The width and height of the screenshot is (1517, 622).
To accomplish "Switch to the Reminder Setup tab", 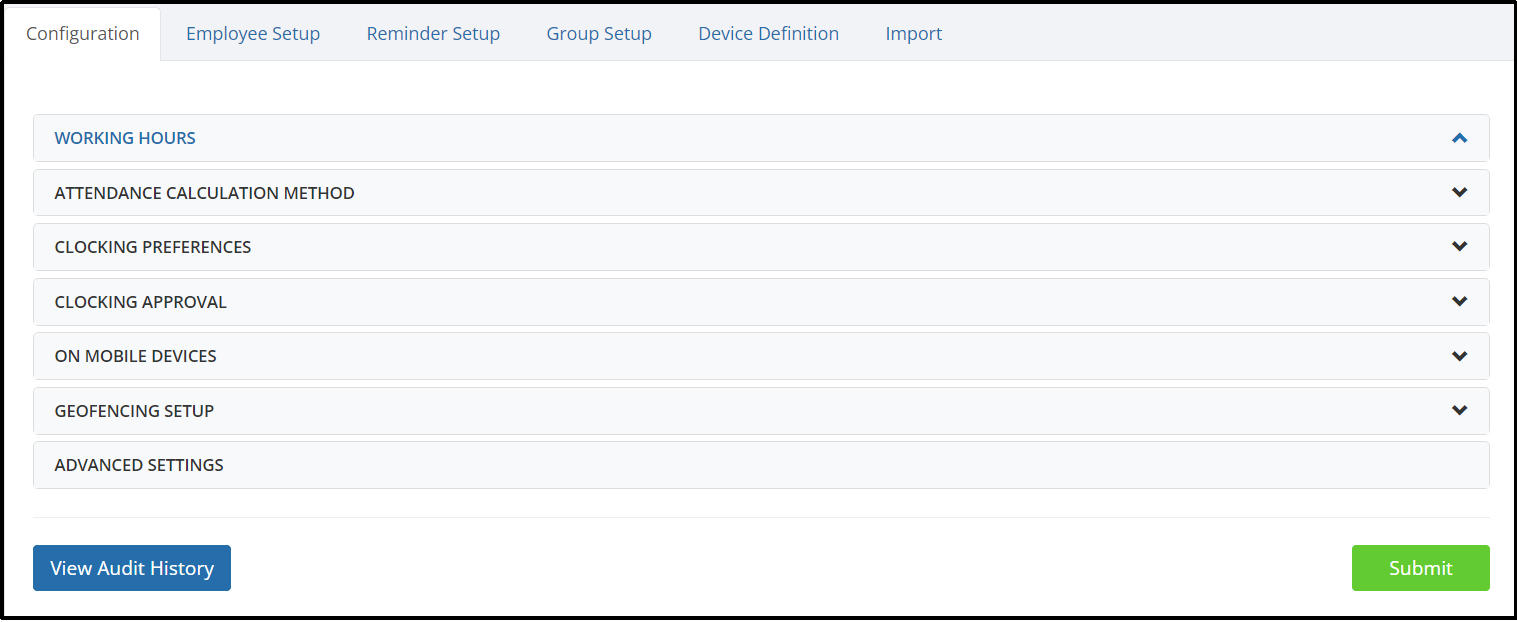I will [x=433, y=34].
